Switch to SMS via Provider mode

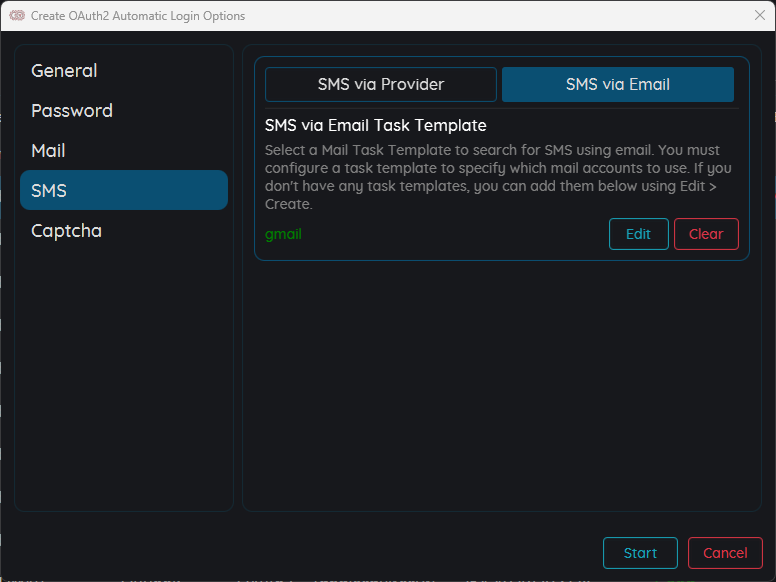pyautogui.click(x=381, y=85)
